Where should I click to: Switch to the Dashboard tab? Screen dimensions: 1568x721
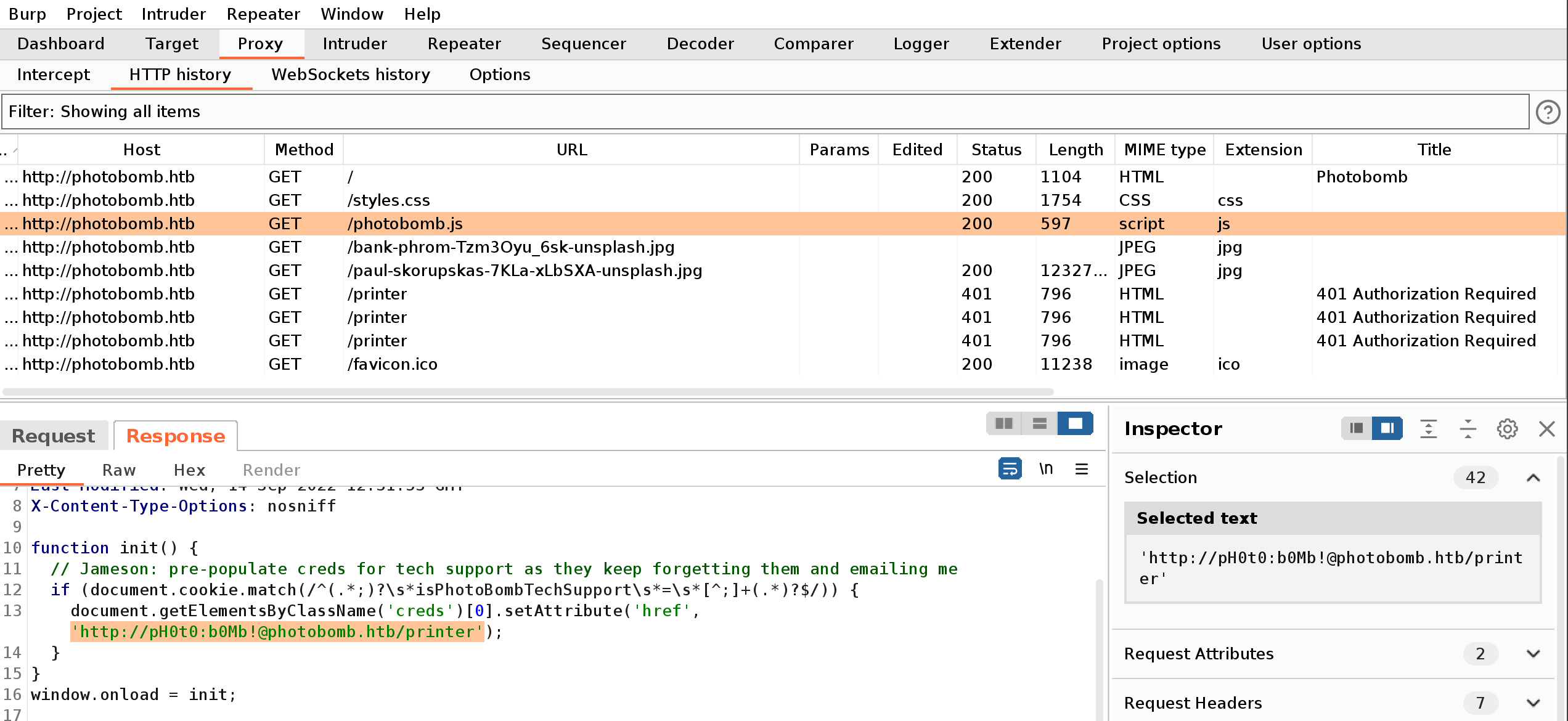pos(61,44)
